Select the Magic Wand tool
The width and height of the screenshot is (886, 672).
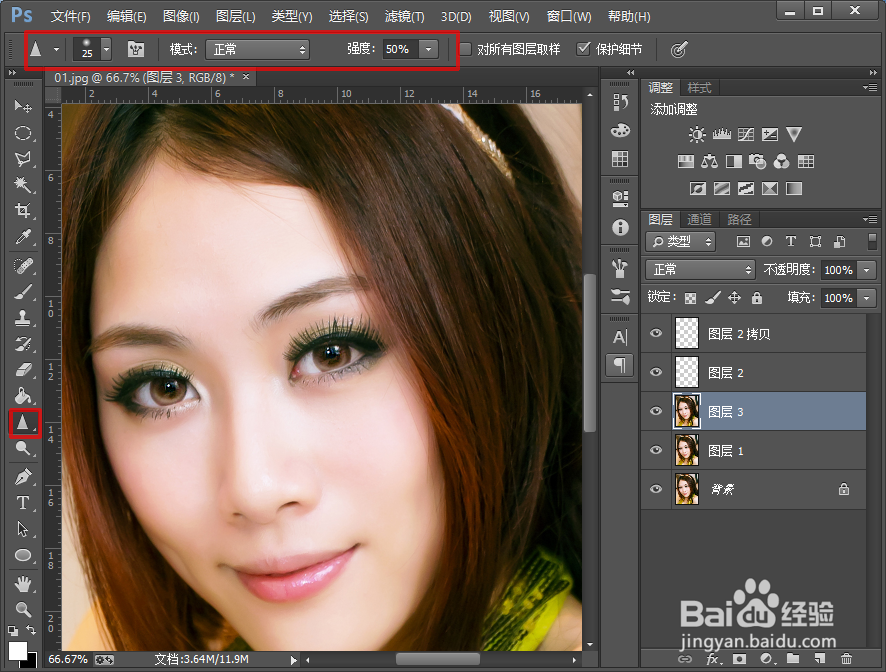(23, 185)
